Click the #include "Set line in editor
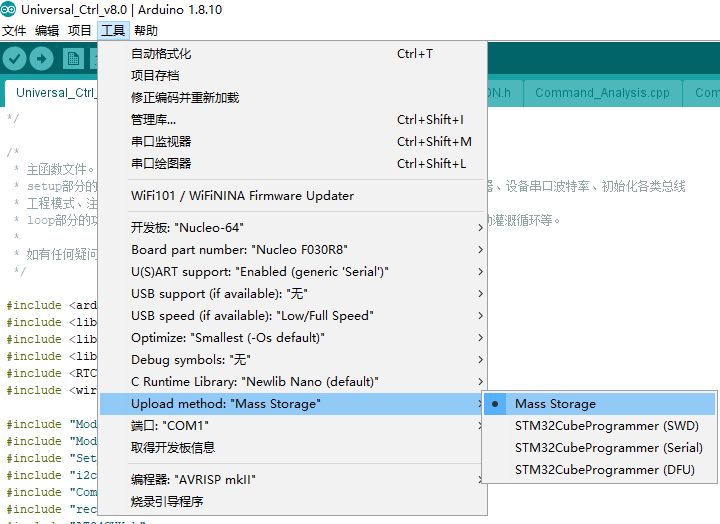This screenshot has height=524, width=720. pos(52,458)
